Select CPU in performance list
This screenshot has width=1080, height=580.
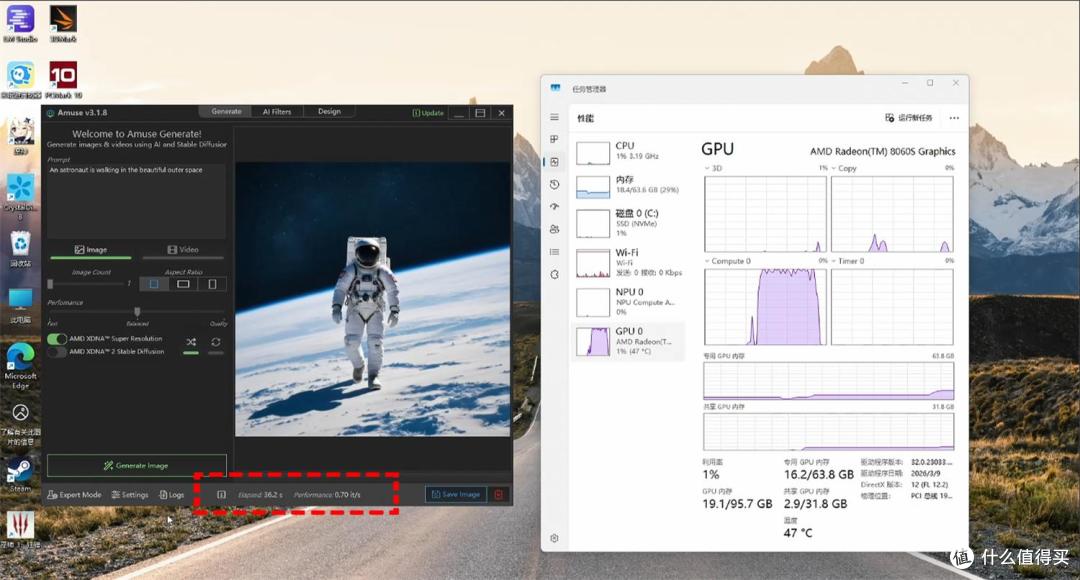coord(630,152)
